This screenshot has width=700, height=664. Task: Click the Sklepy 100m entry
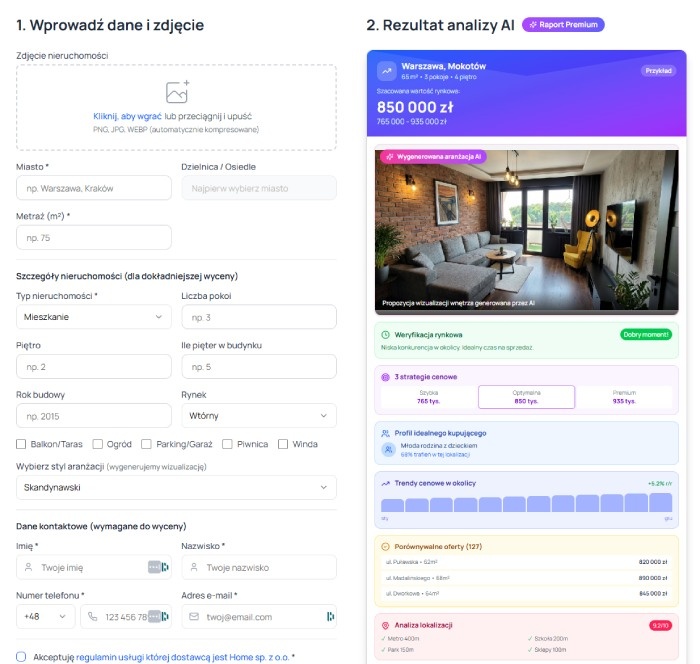click(547, 650)
